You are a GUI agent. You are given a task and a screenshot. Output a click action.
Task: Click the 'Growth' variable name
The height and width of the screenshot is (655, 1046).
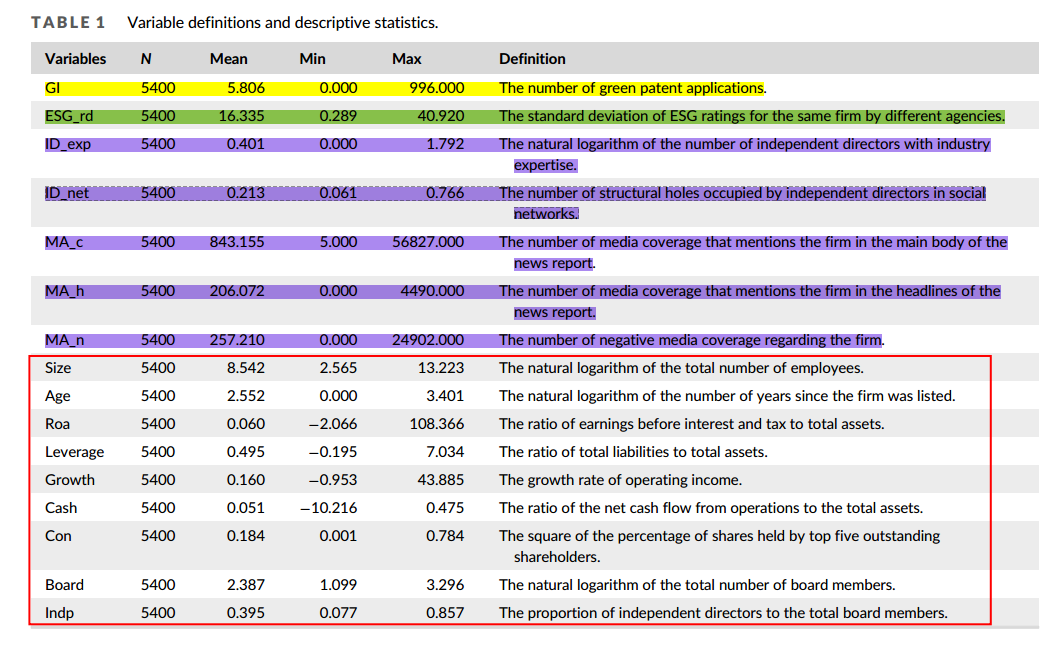70,480
